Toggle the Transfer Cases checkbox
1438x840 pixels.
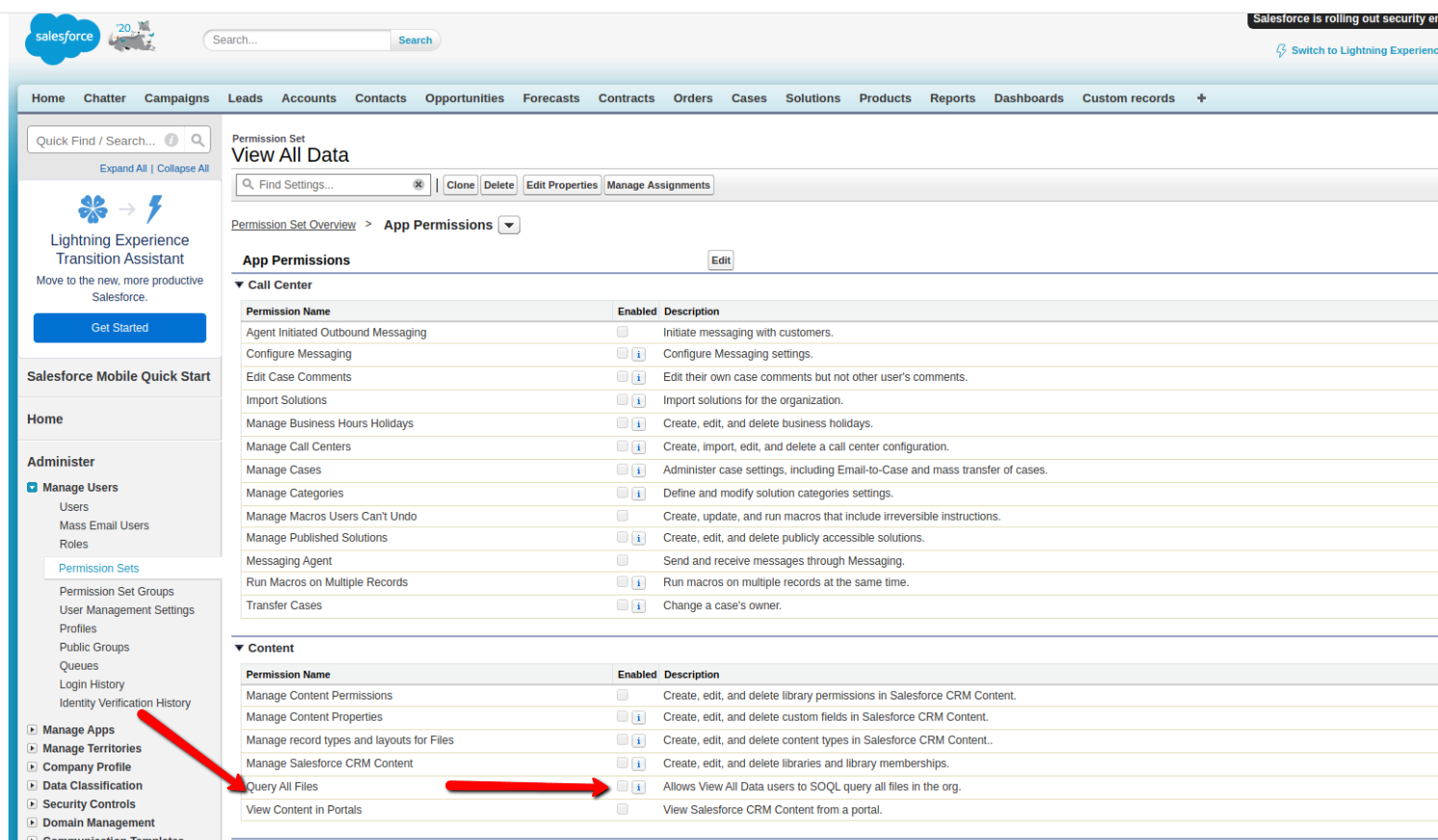click(x=623, y=605)
